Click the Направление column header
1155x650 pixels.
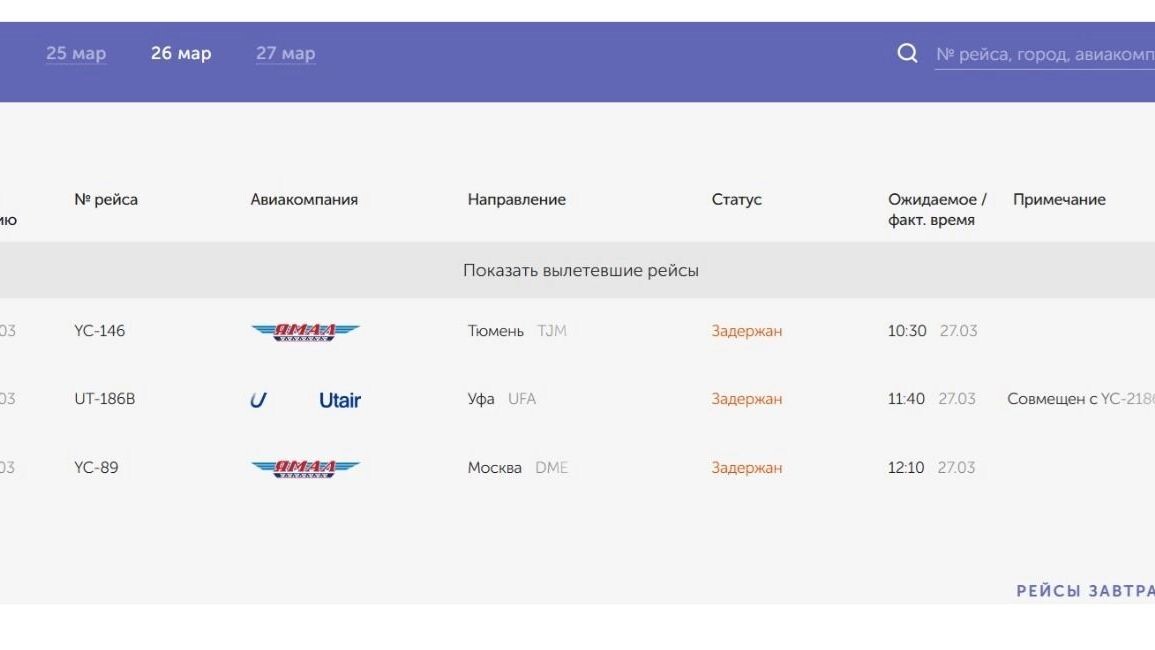click(x=516, y=200)
